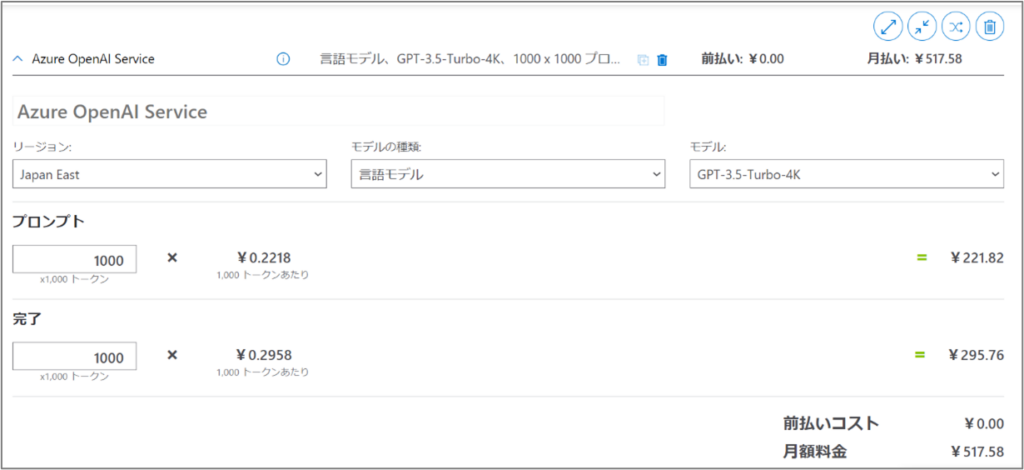Click the 言語モデル、GPT-3.5-Turbo-4K summary text
Image resolution: width=1024 pixels, height=470 pixels.
pyautogui.click(x=469, y=59)
